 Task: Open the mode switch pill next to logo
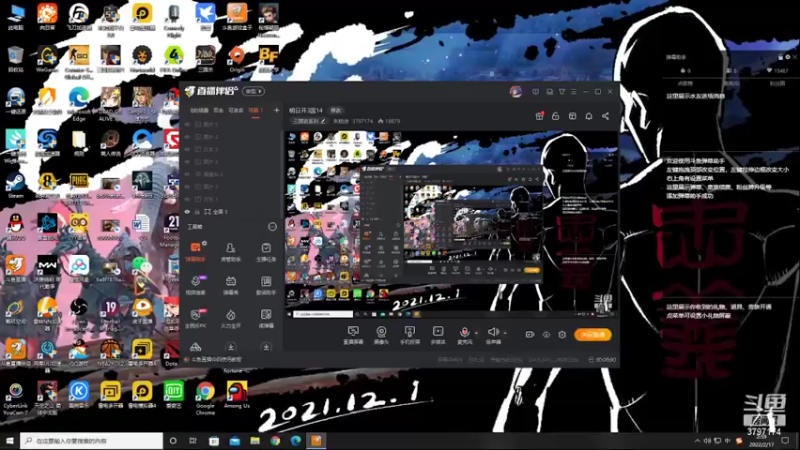[254, 91]
